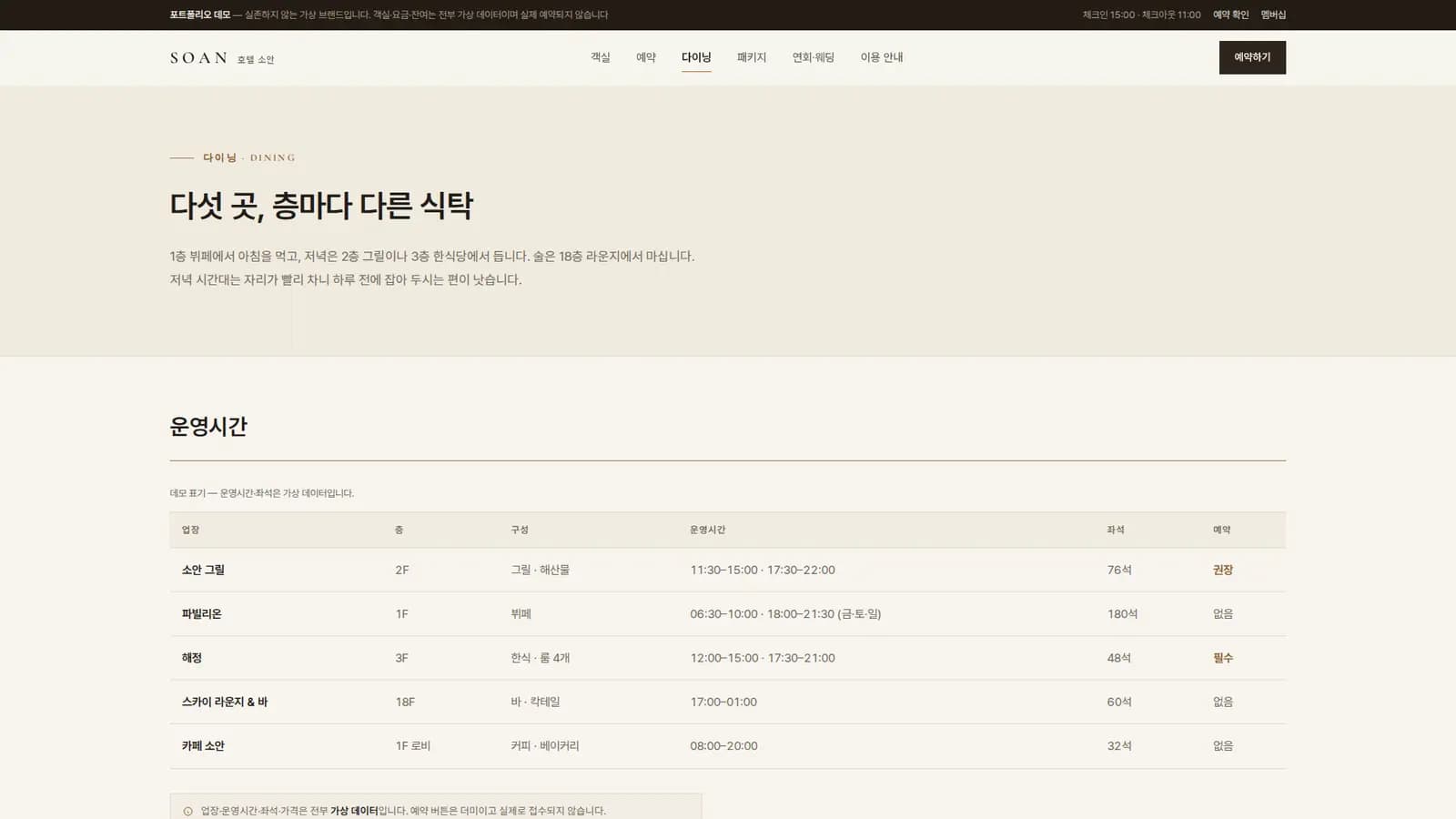
Task: Open the 멤버십 link
Action: coord(1273,15)
